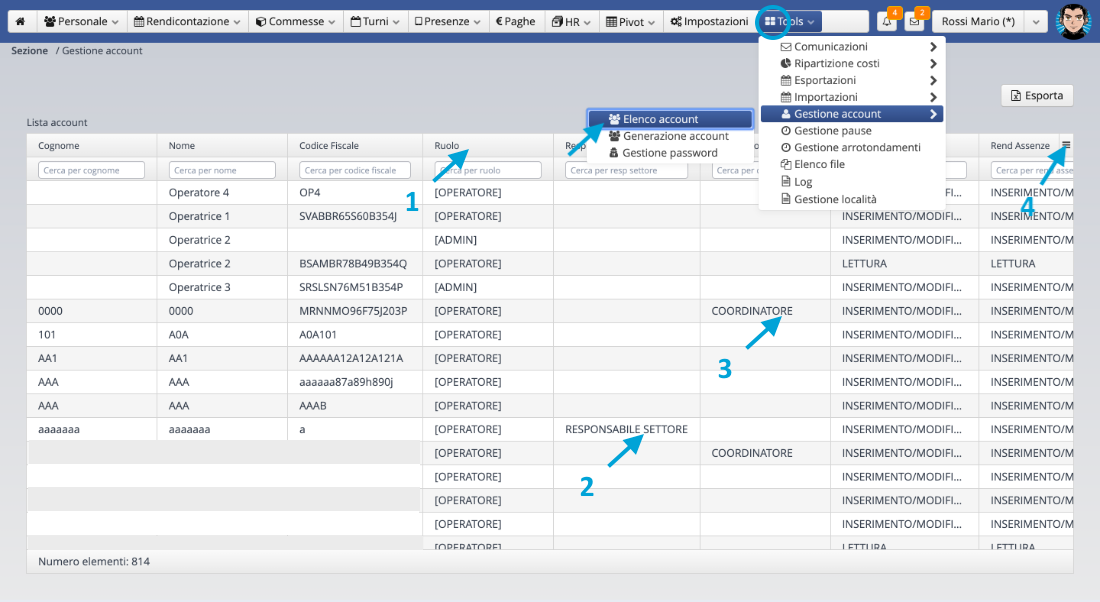Image resolution: width=1100 pixels, height=602 pixels.
Task: Open the messages envelope icon
Action: tap(914, 22)
